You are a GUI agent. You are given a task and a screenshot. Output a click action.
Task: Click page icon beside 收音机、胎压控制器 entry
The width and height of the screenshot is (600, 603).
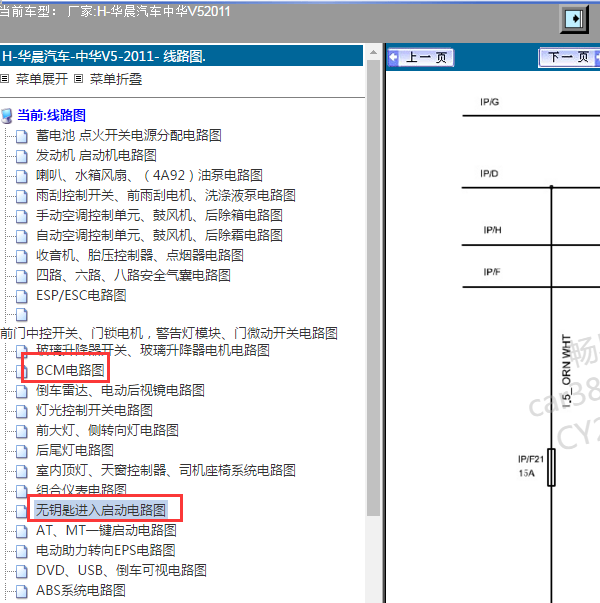point(22,256)
